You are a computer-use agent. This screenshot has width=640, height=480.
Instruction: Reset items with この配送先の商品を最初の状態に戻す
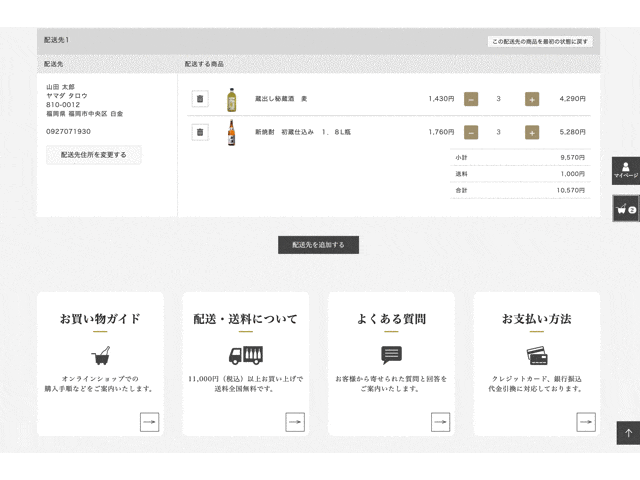540,41
